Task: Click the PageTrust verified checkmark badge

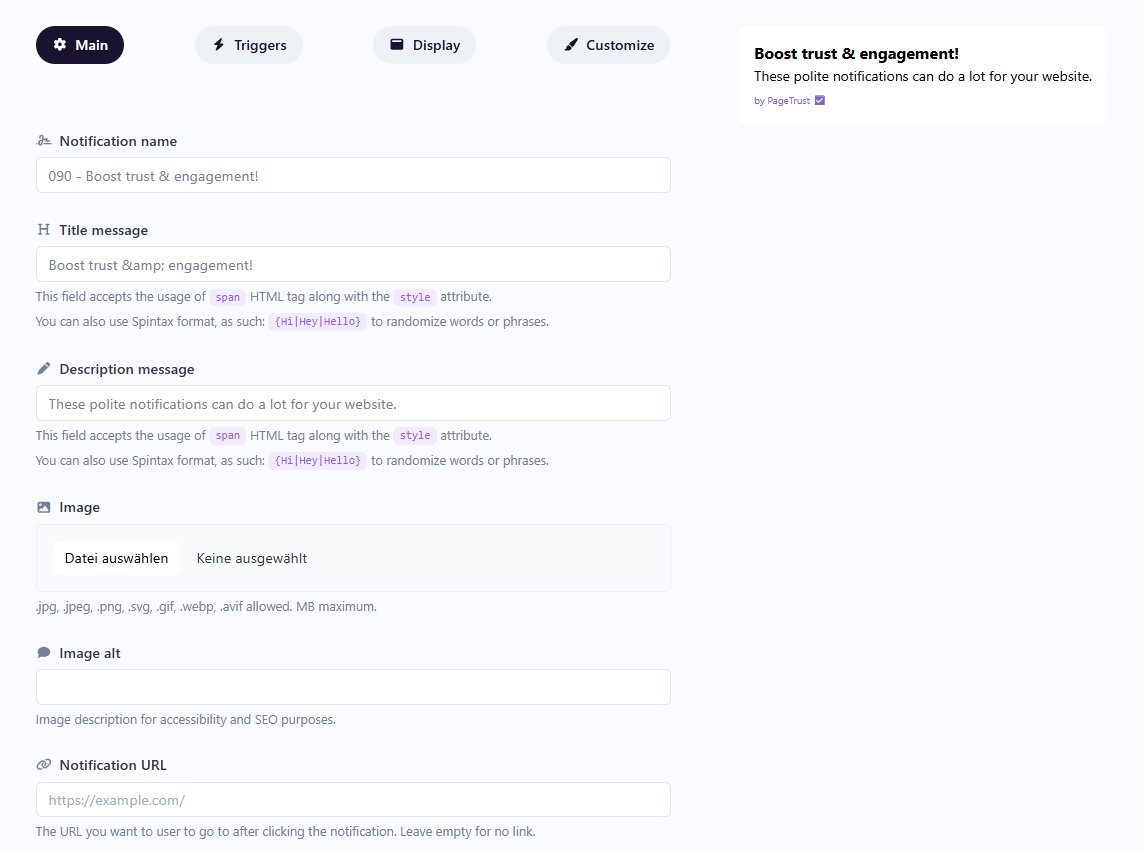Action: (x=820, y=101)
